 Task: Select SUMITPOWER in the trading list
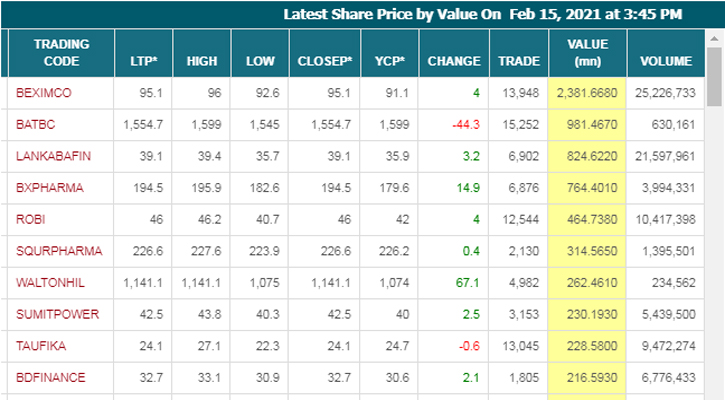(x=51, y=315)
